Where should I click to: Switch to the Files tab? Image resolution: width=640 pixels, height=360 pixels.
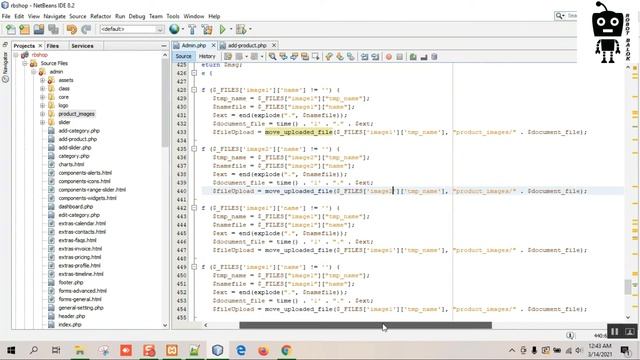click(x=53, y=46)
